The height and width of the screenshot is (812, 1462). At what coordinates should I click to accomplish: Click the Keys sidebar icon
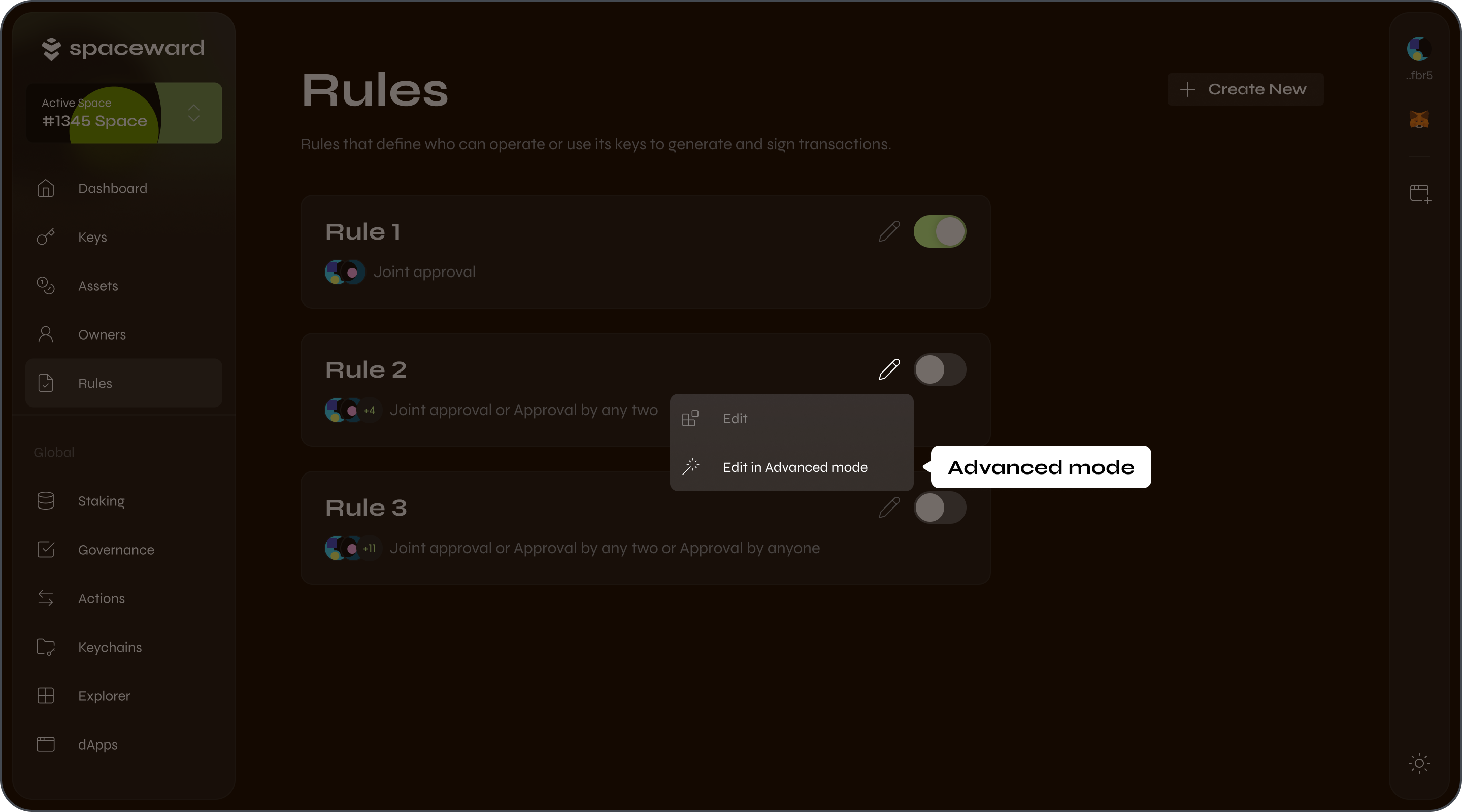point(45,237)
